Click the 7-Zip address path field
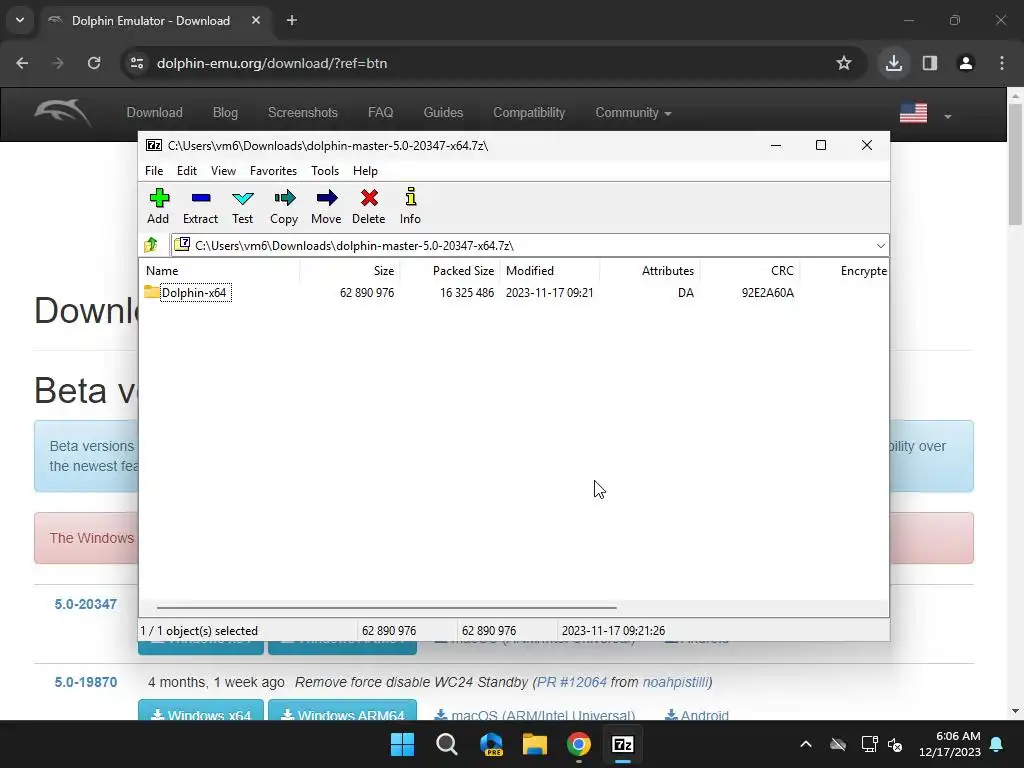1024x768 pixels. [x=530, y=246]
